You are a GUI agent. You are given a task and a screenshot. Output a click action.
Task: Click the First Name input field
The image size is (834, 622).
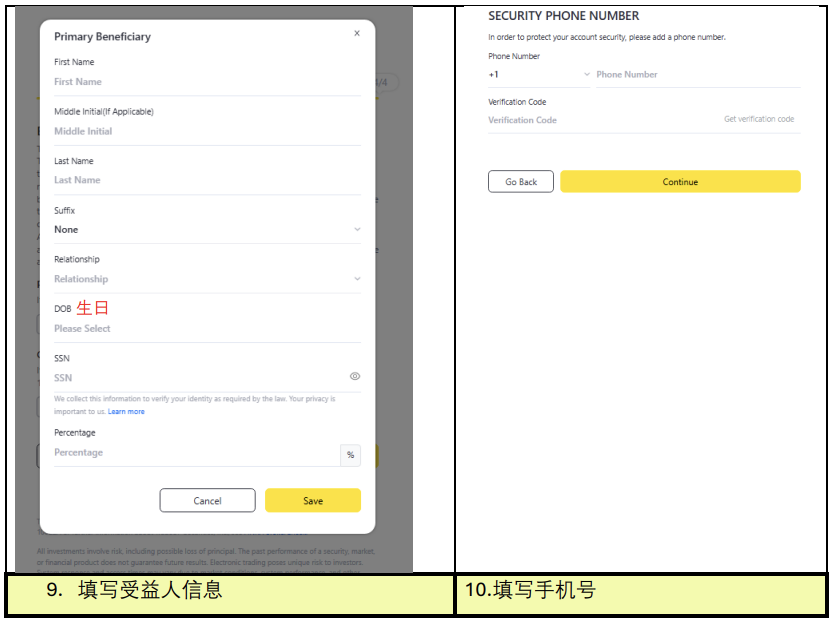[x=206, y=82]
